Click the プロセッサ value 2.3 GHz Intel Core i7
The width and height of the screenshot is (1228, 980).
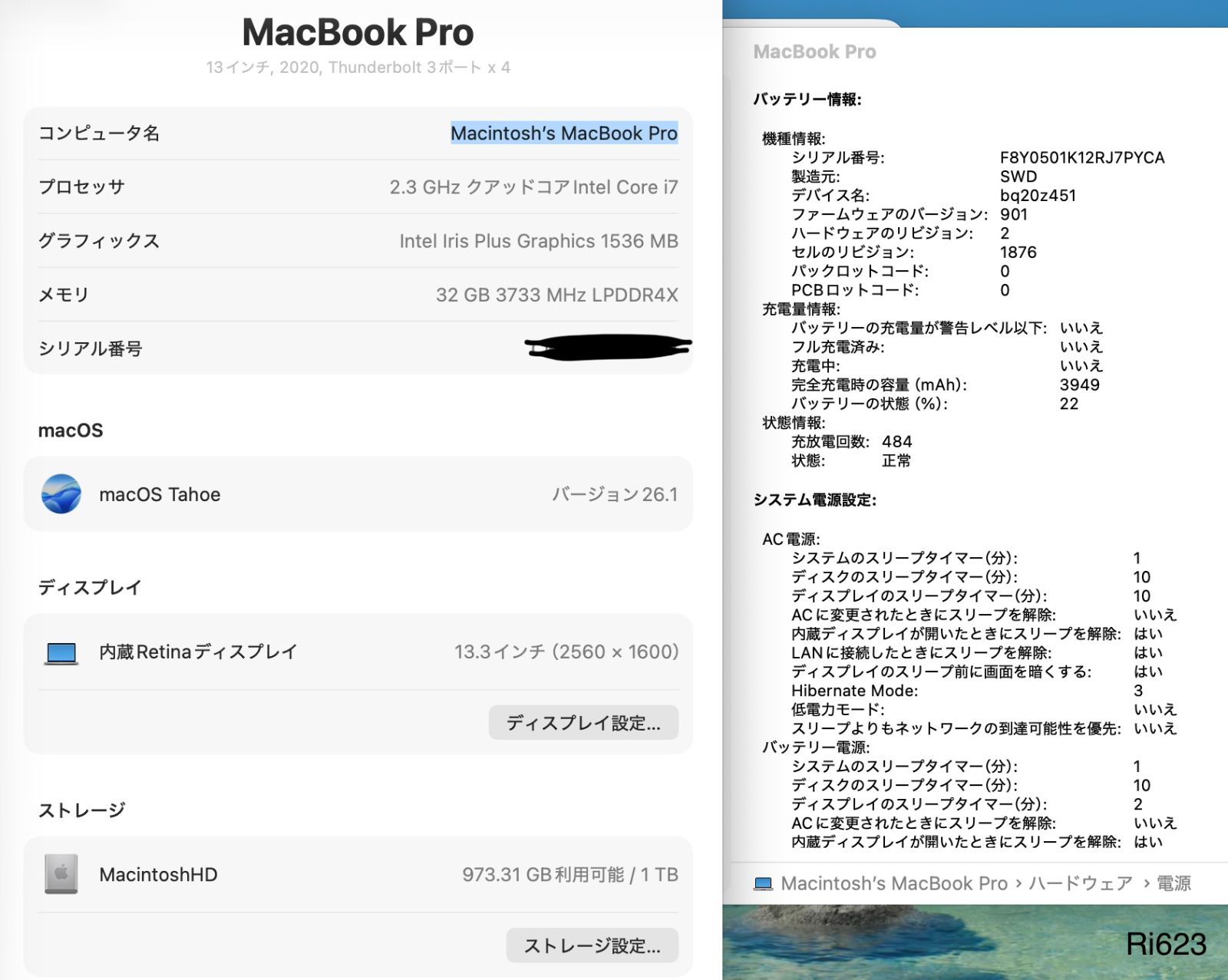(533, 187)
